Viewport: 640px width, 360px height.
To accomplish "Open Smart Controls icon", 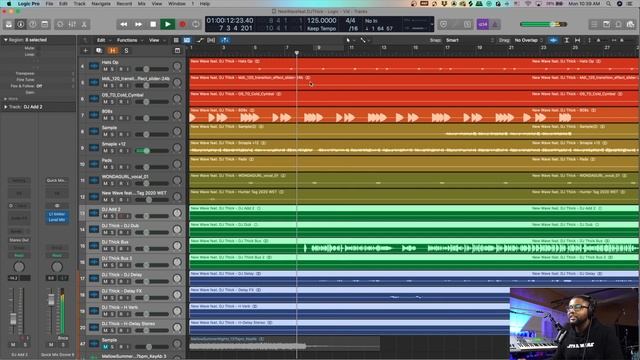I will click(x=60, y=24).
